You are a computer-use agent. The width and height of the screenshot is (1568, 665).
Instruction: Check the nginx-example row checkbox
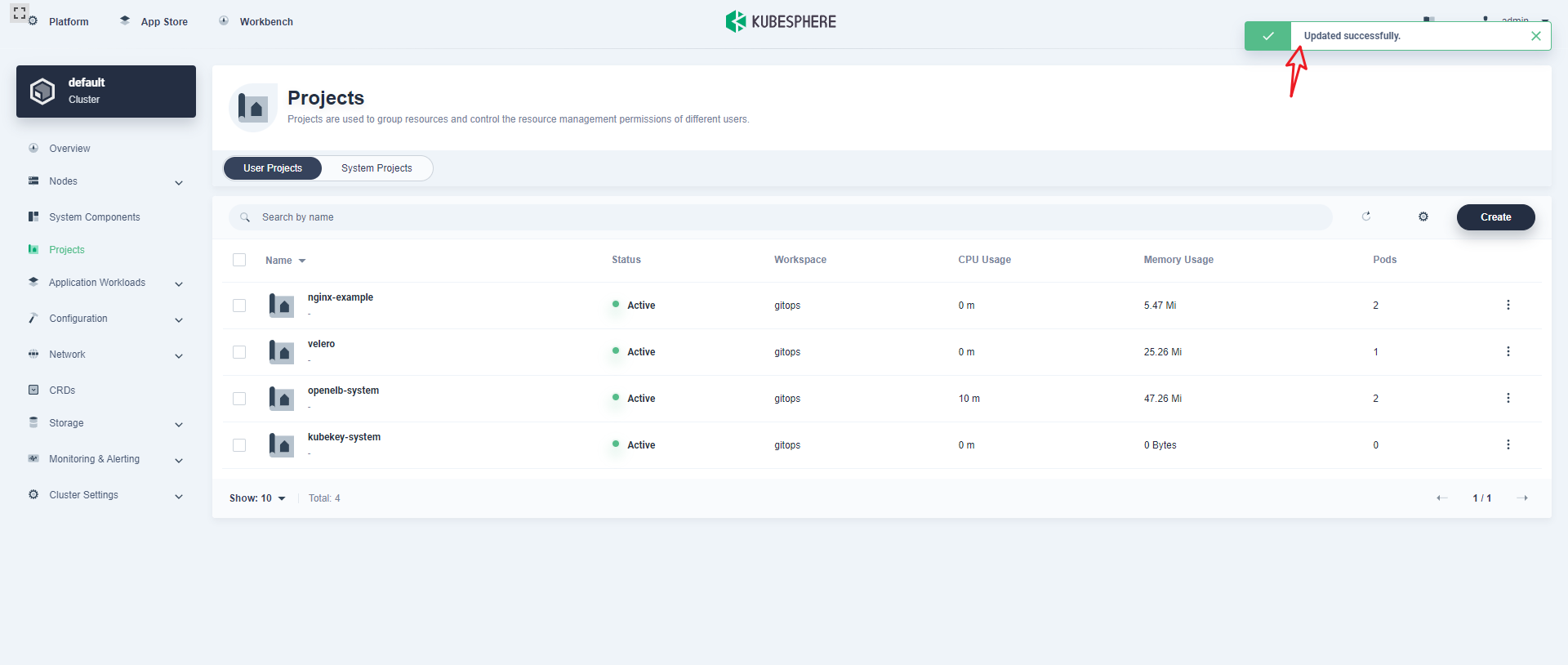point(239,306)
